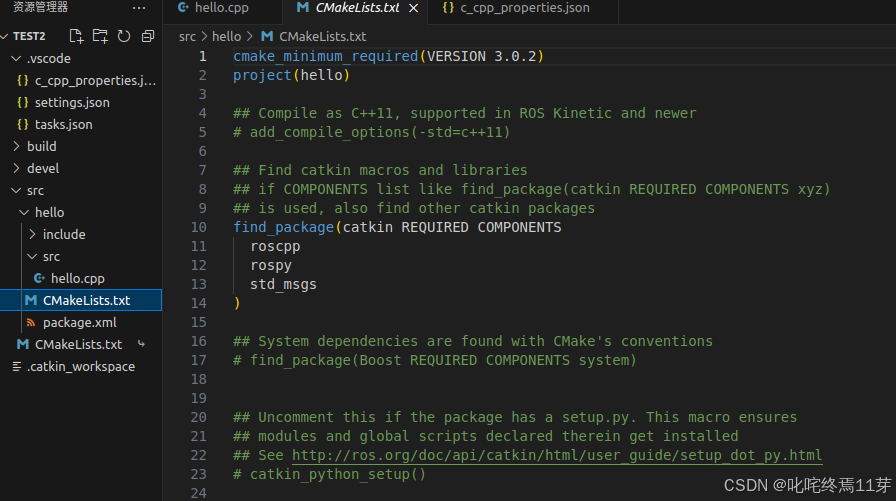Click the hello breadcrumb segment
The image size is (896, 501).
[x=227, y=37]
